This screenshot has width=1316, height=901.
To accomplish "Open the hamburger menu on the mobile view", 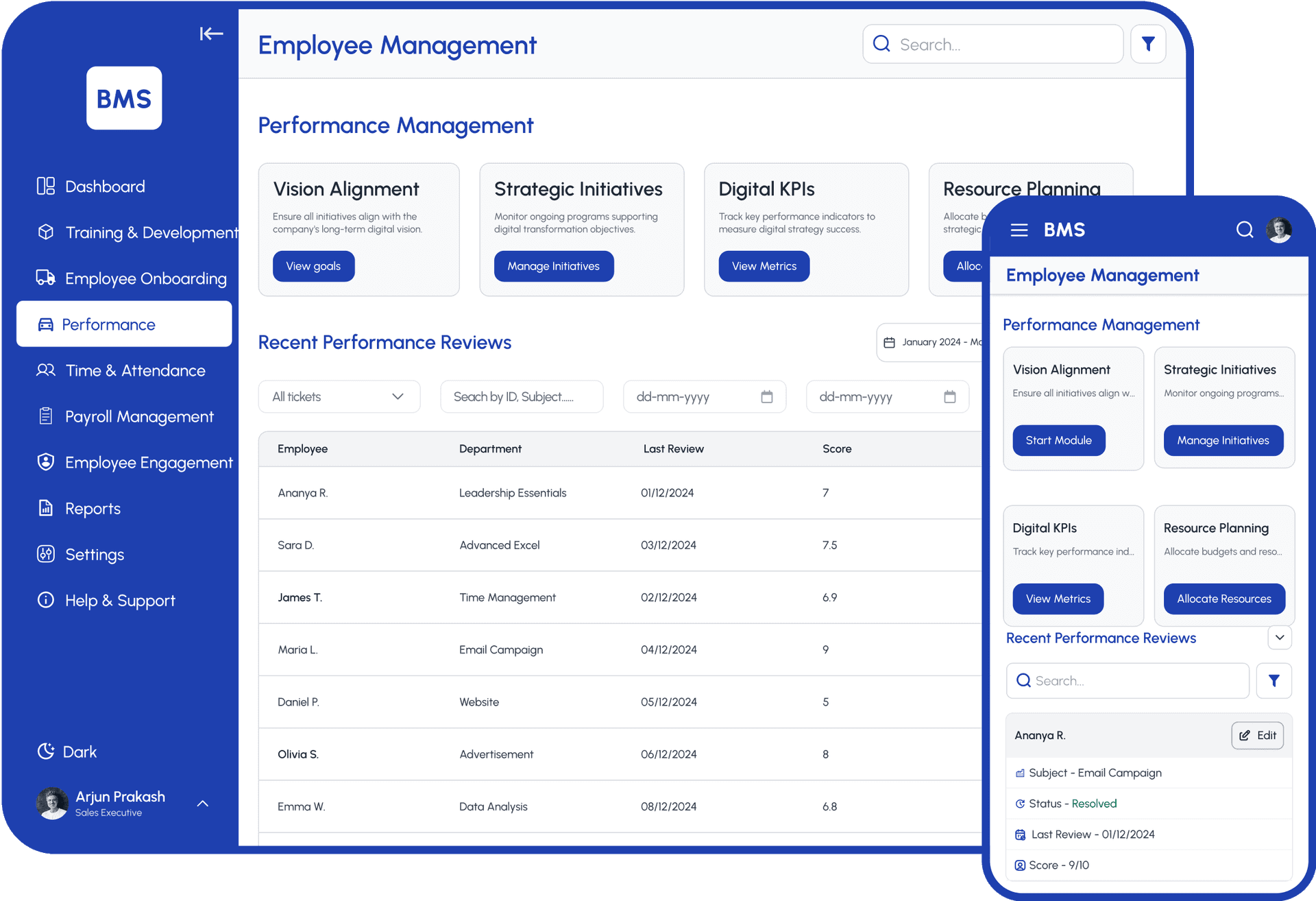I will (1019, 230).
